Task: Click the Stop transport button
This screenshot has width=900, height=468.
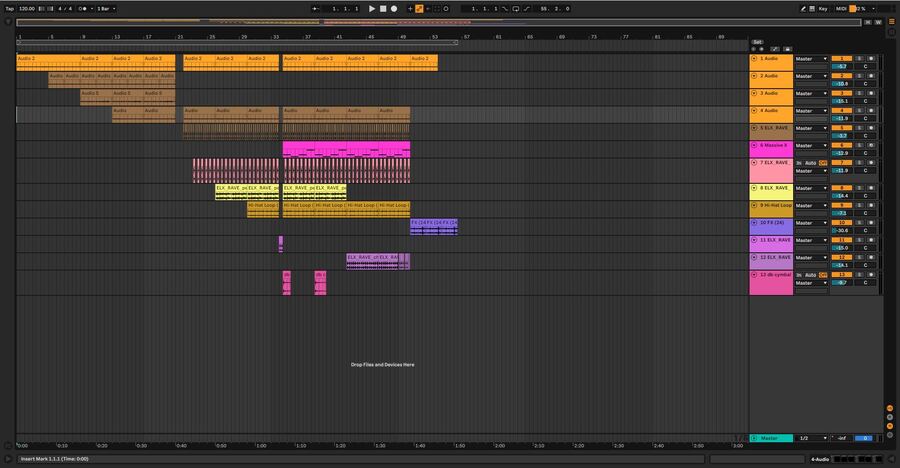Action: coord(383,9)
